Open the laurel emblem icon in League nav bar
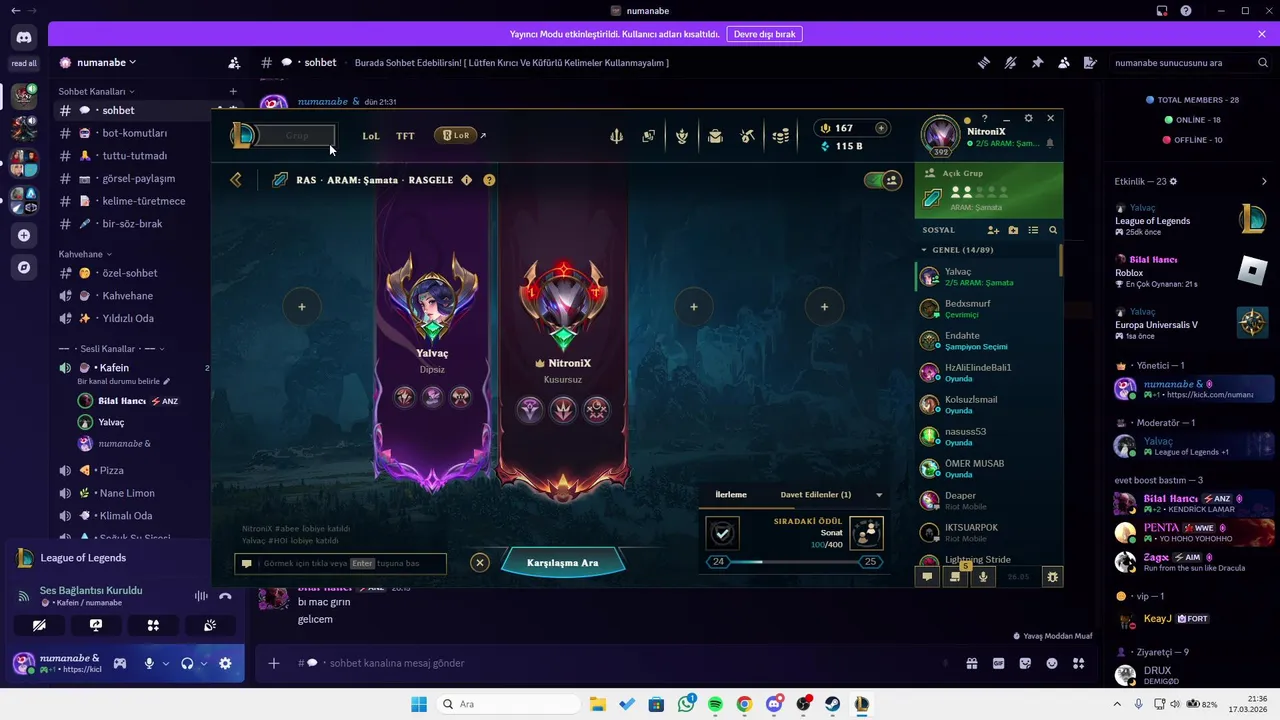1280x720 pixels. coord(682,136)
